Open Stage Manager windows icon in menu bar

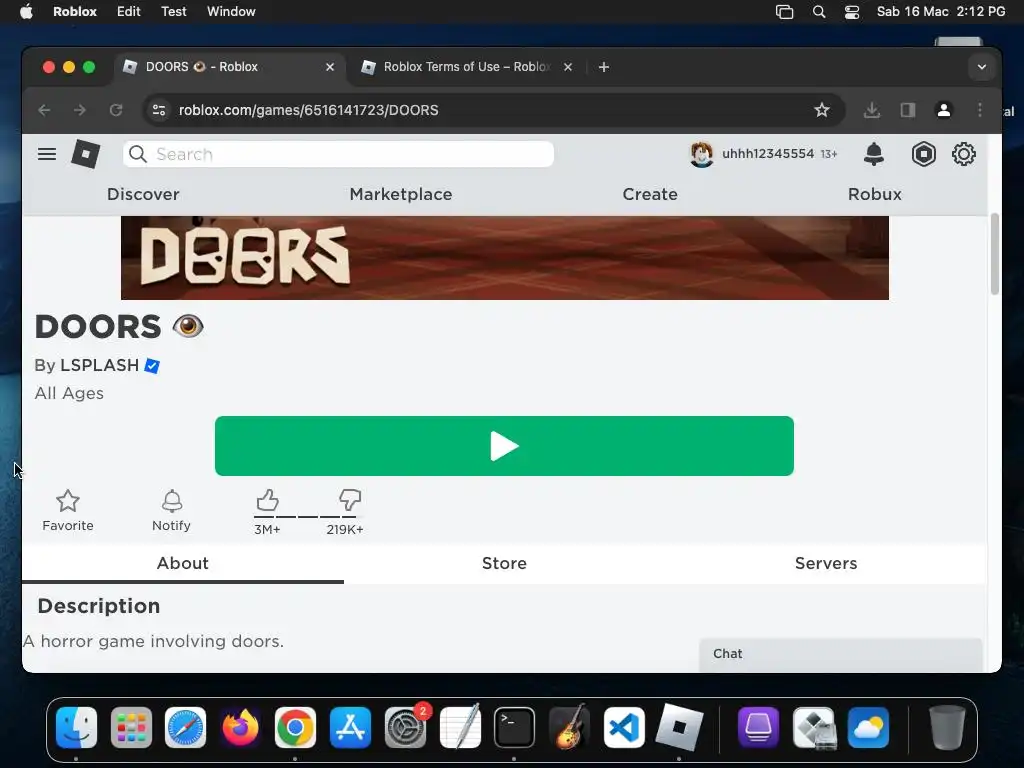784,12
